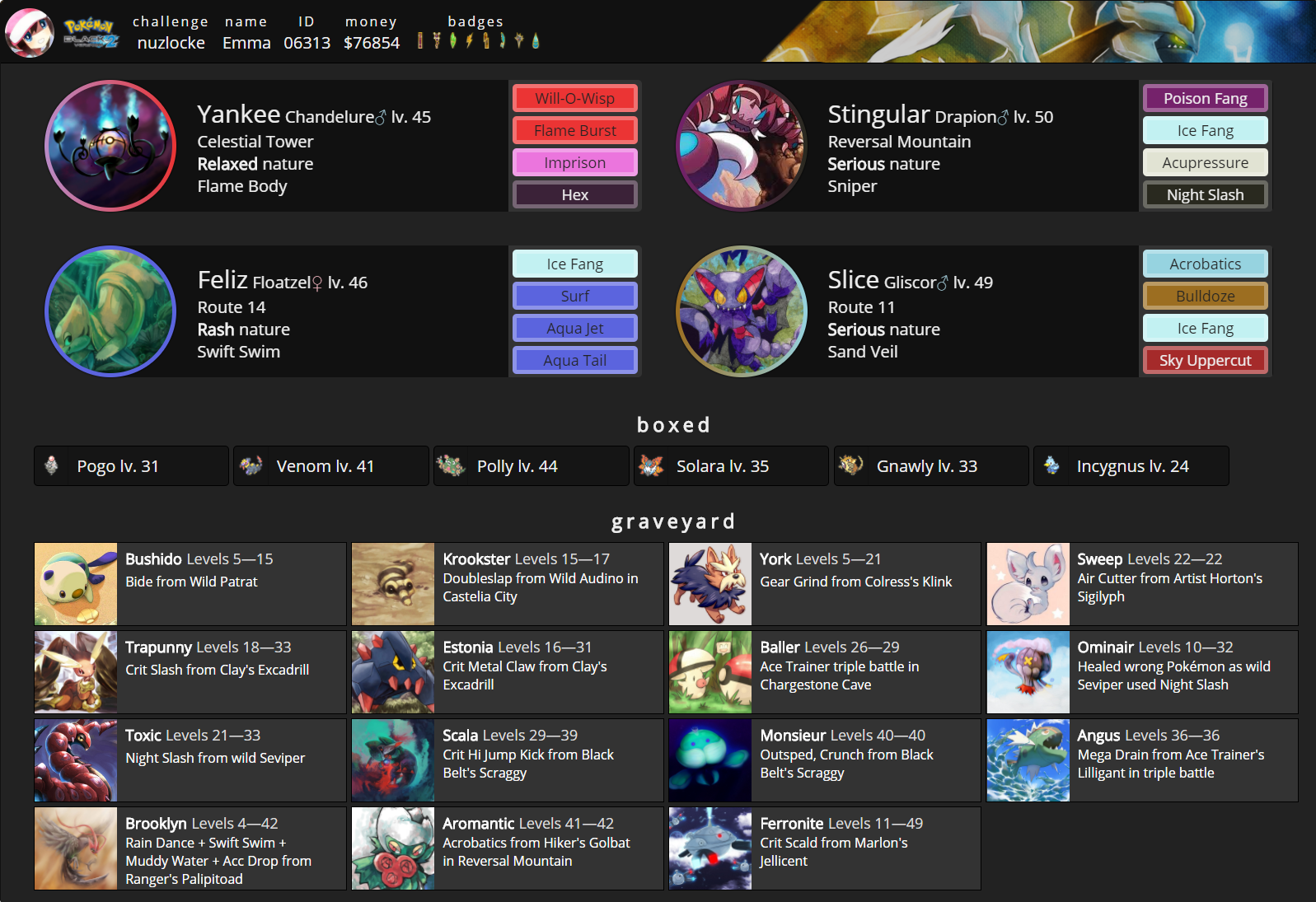The image size is (1316, 902).
Task: Open Brooklyn's graveyard thumbnail
Action: click(76, 848)
